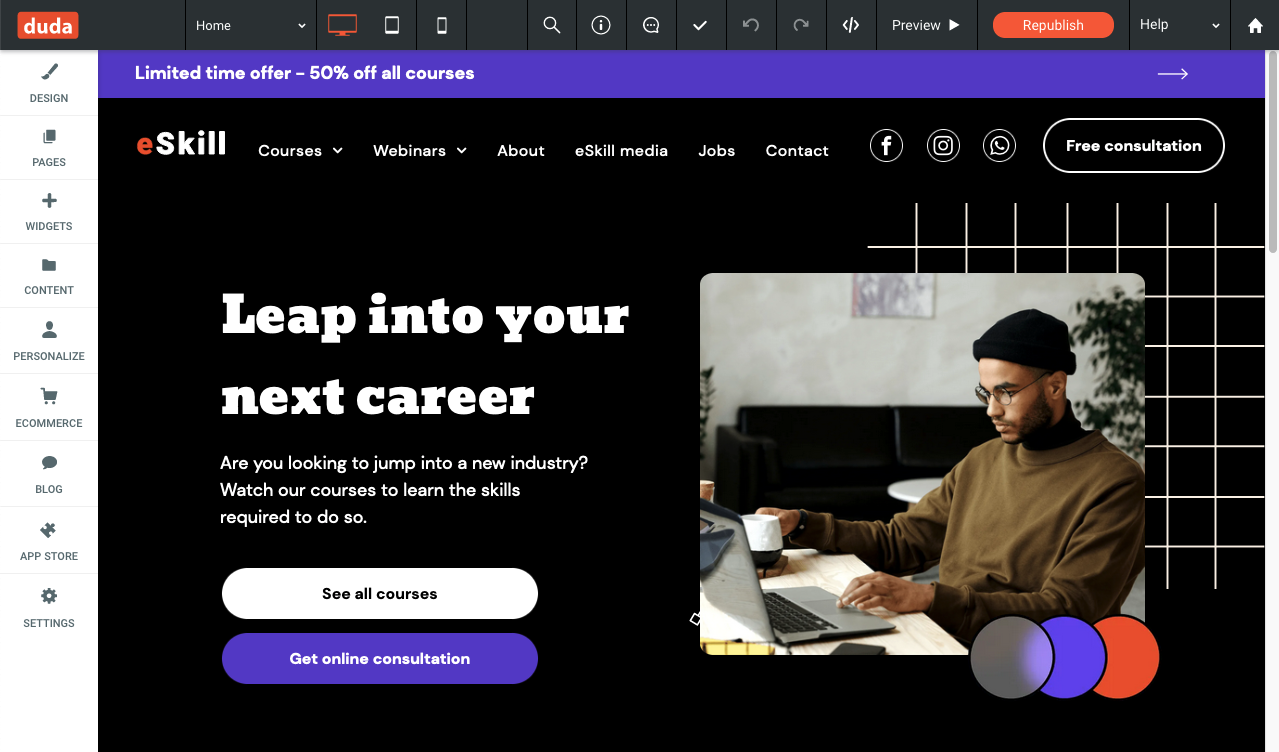This screenshot has height=752, width=1279.
Task: Open the App Store panel
Action: 49,541
